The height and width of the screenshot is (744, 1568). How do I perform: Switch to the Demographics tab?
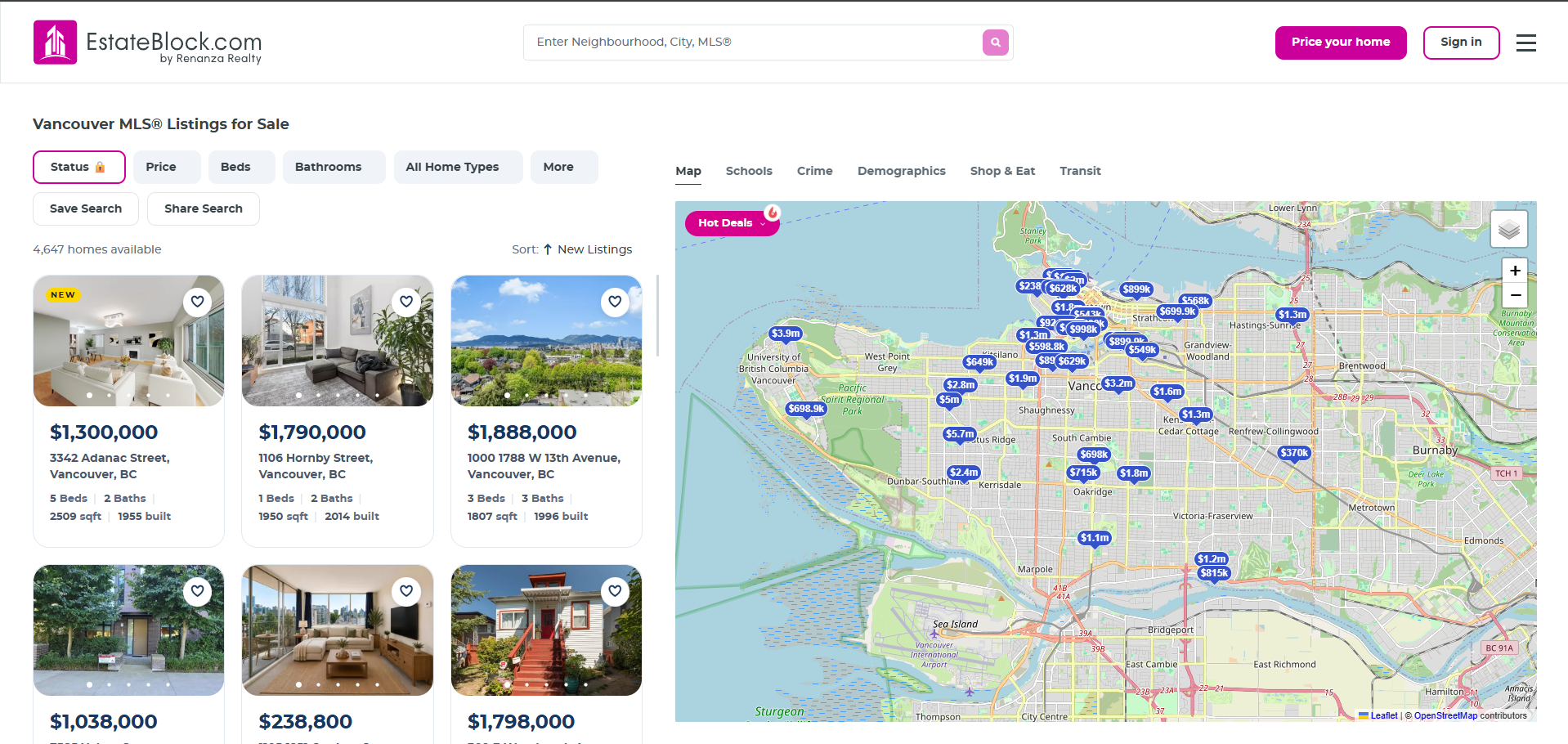901,171
